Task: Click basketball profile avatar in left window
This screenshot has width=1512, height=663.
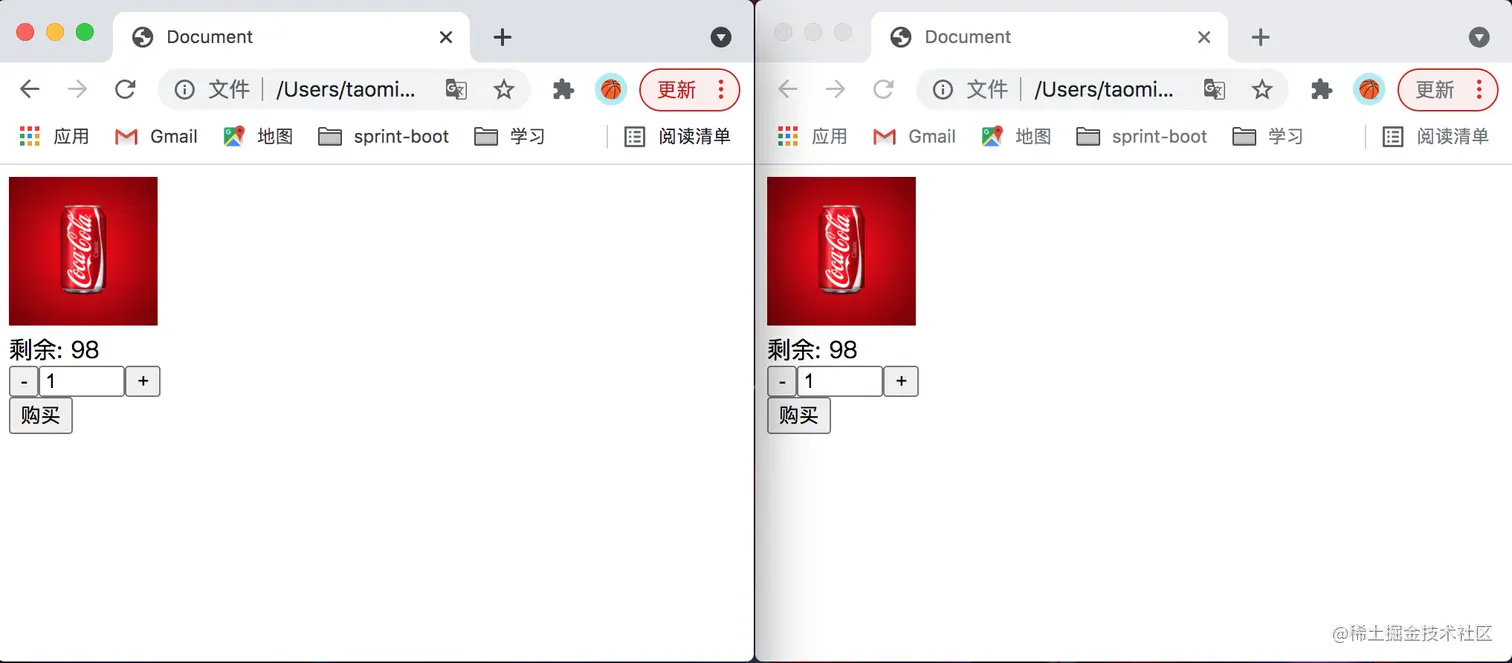Action: coord(611,90)
